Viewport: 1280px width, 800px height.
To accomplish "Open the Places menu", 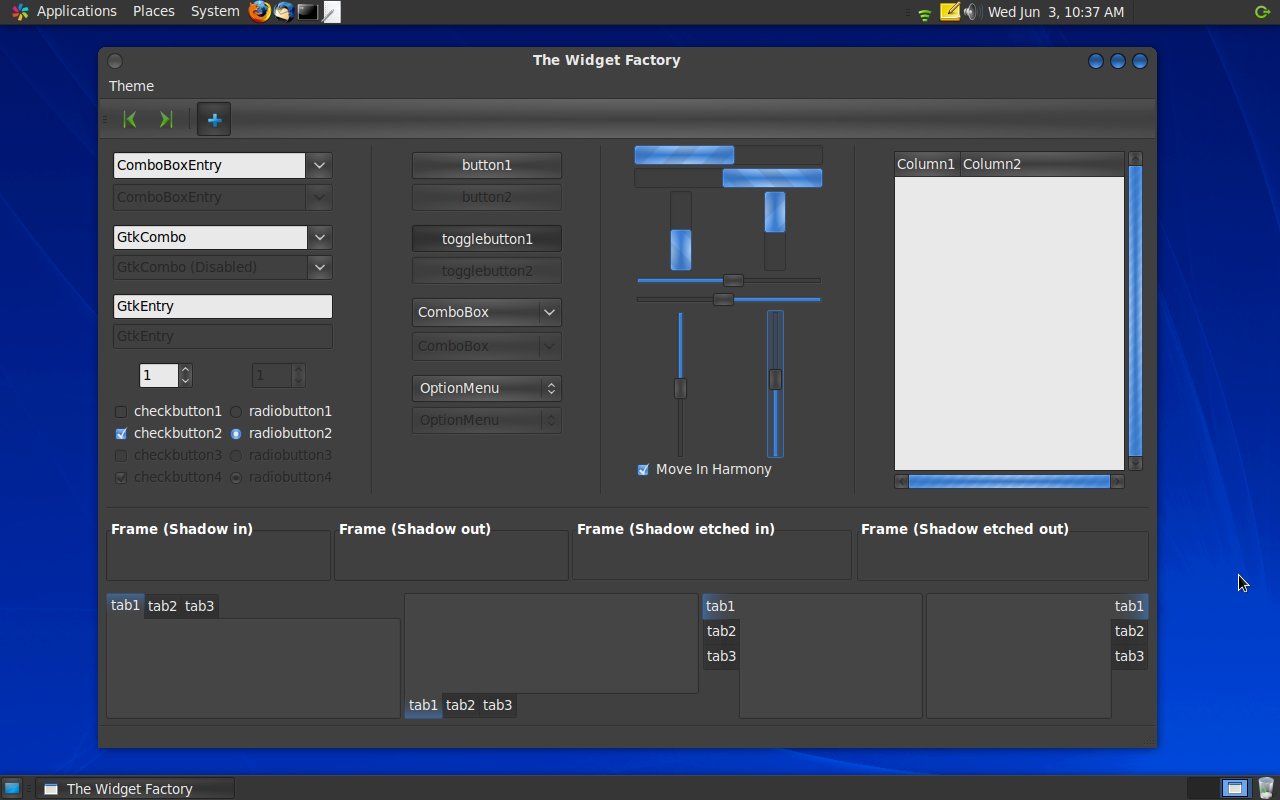I will [153, 12].
